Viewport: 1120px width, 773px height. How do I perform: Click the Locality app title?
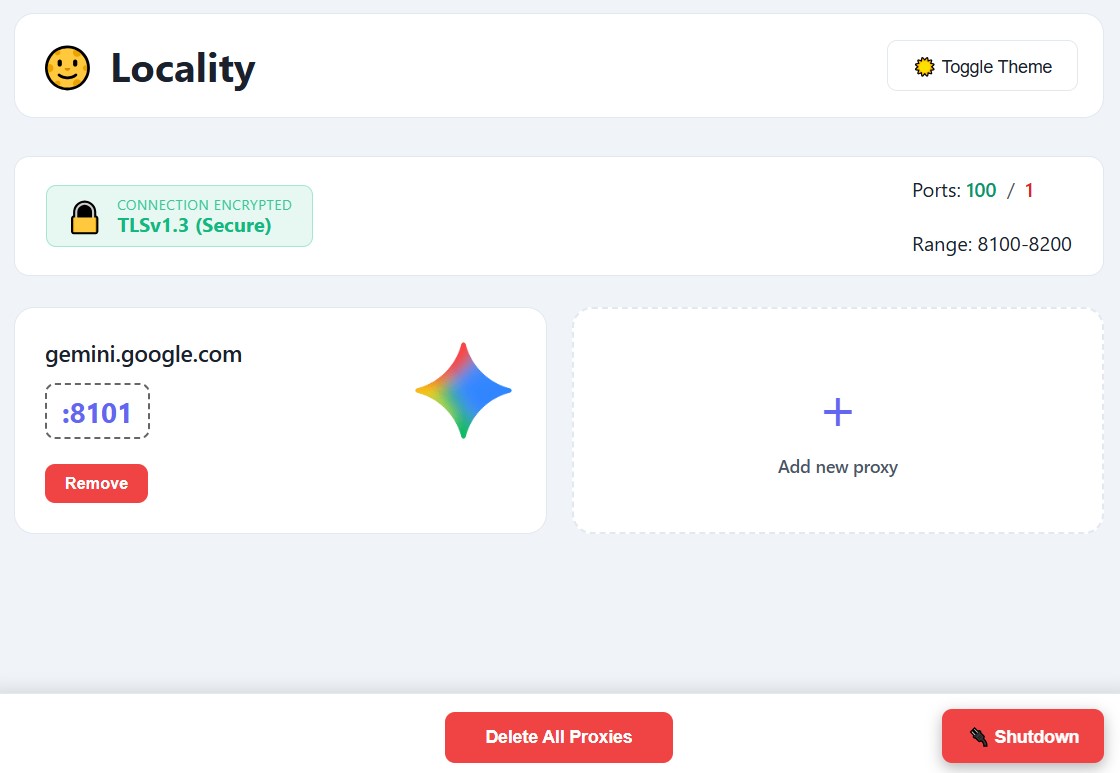click(183, 68)
